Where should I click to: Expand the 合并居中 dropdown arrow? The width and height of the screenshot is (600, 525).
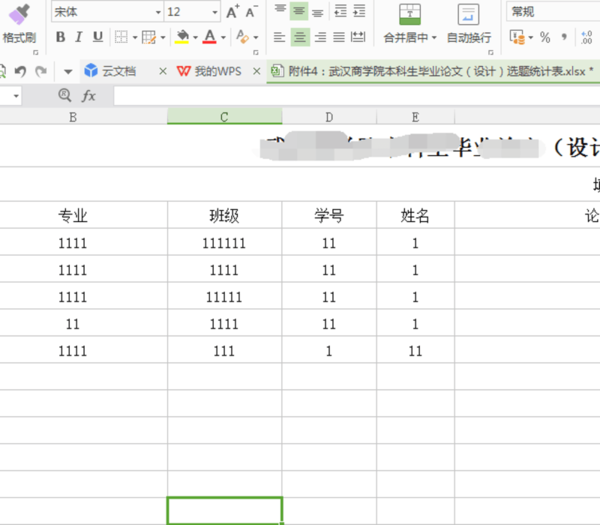click(x=434, y=38)
